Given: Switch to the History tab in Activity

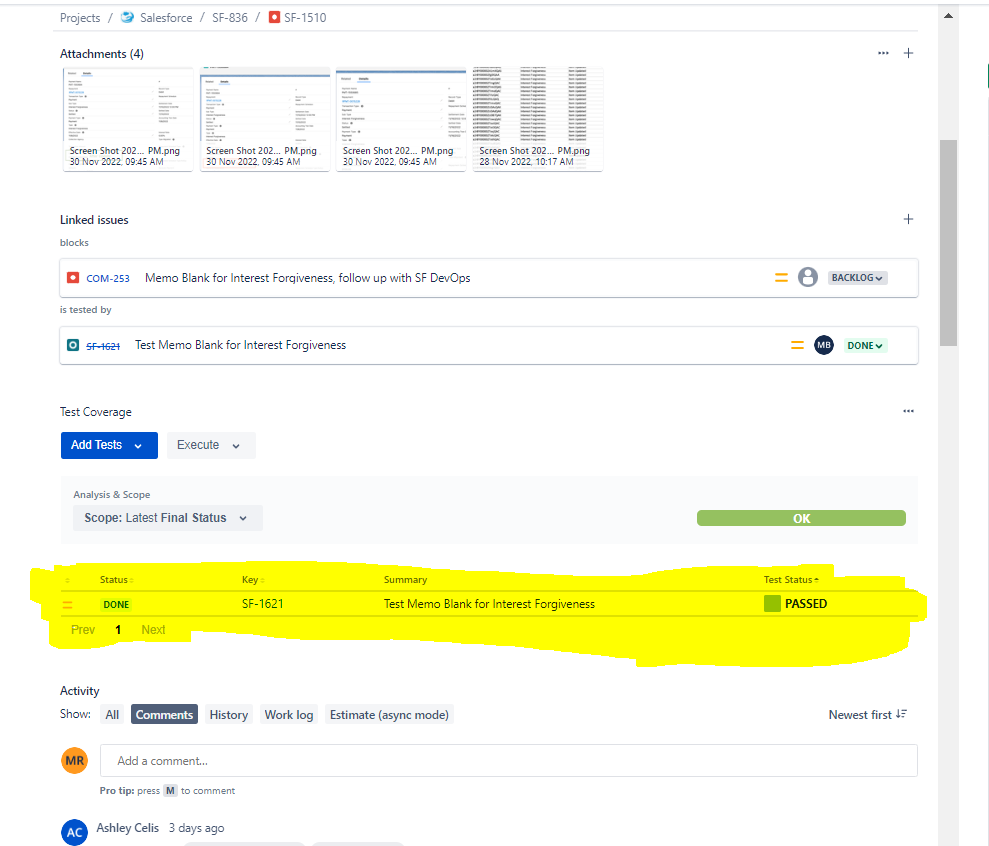Looking at the screenshot, I should click(x=228, y=714).
